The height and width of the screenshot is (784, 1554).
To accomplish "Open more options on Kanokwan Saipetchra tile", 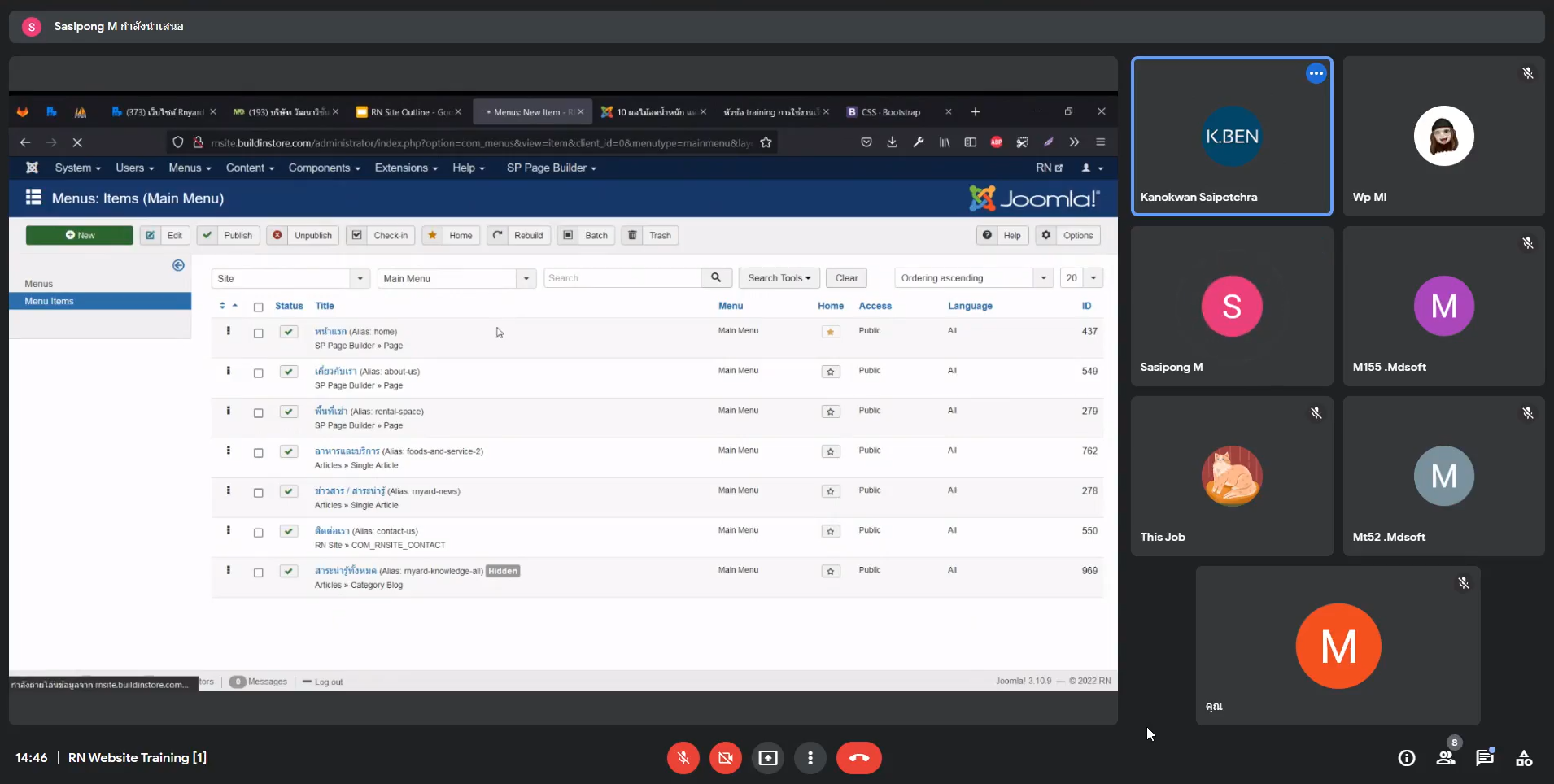I will pyautogui.click(x=1316, y=73).
